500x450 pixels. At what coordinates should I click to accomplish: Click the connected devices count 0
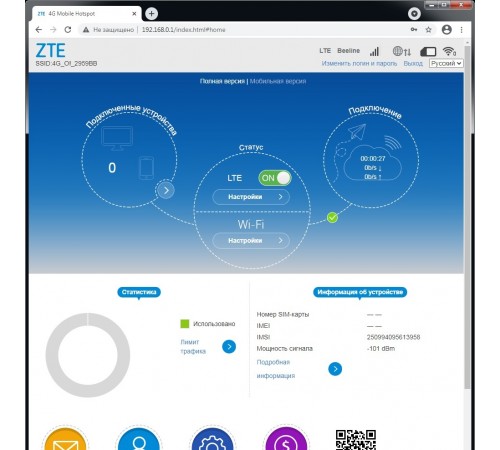112,168
